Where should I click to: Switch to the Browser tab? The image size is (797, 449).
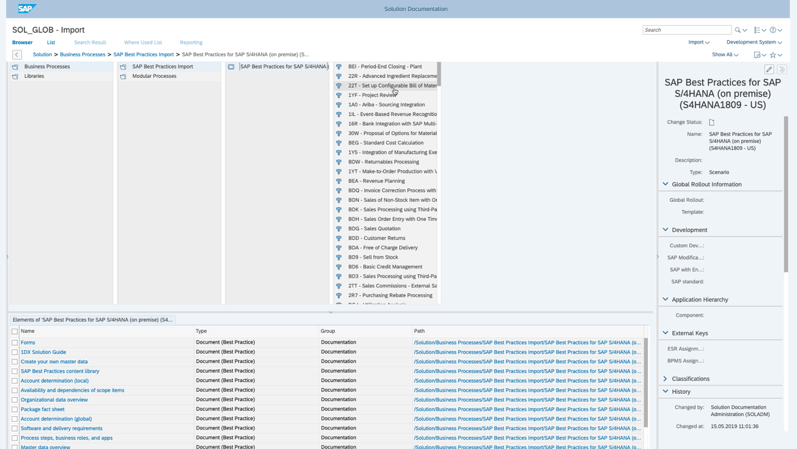point(22,42)
